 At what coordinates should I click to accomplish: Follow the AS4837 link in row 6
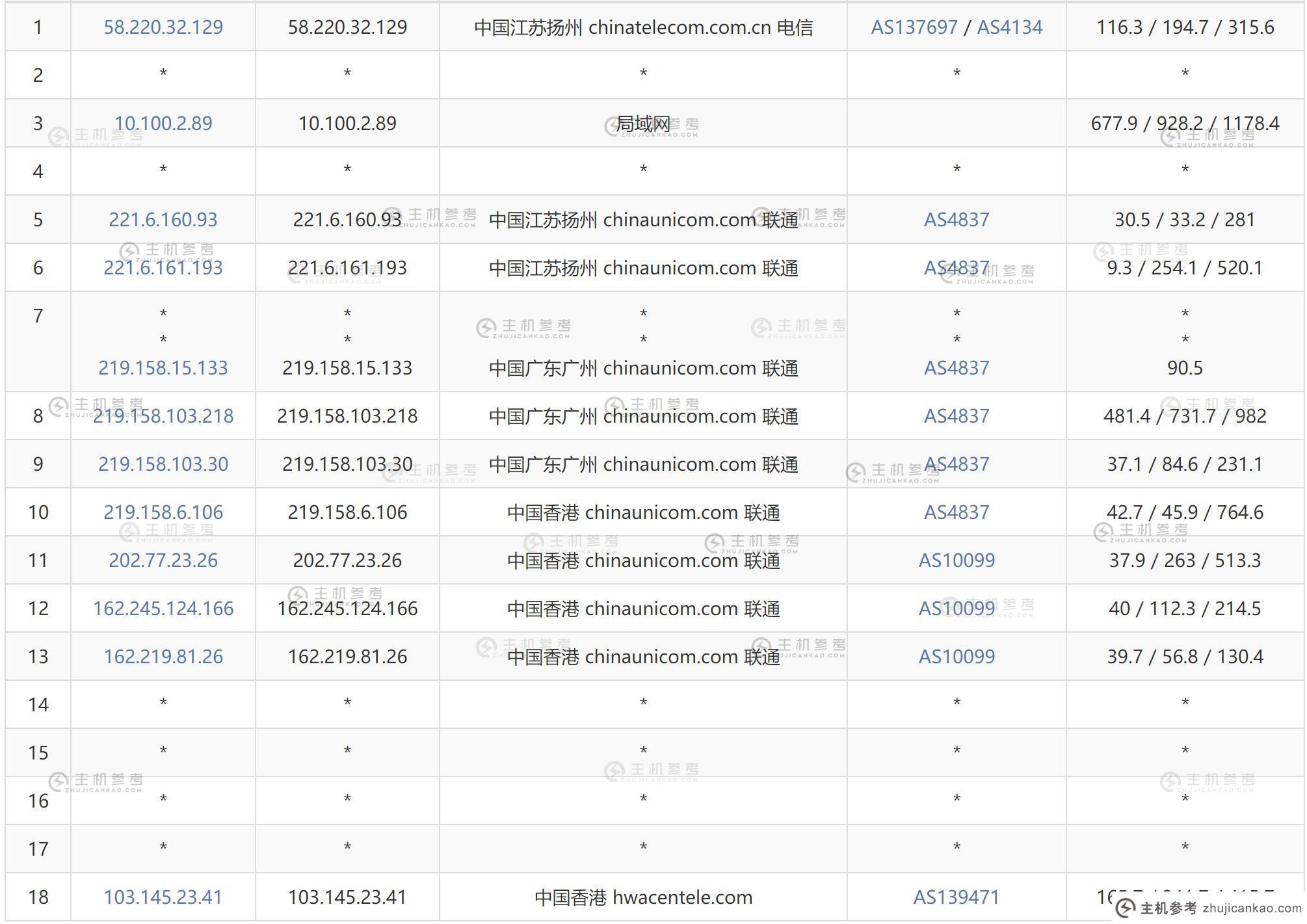point(957,268)
